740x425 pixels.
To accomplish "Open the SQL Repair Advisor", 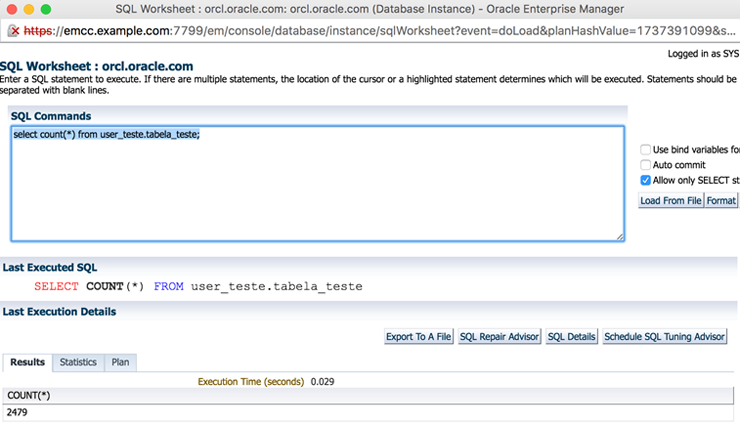I will (499, 337).
